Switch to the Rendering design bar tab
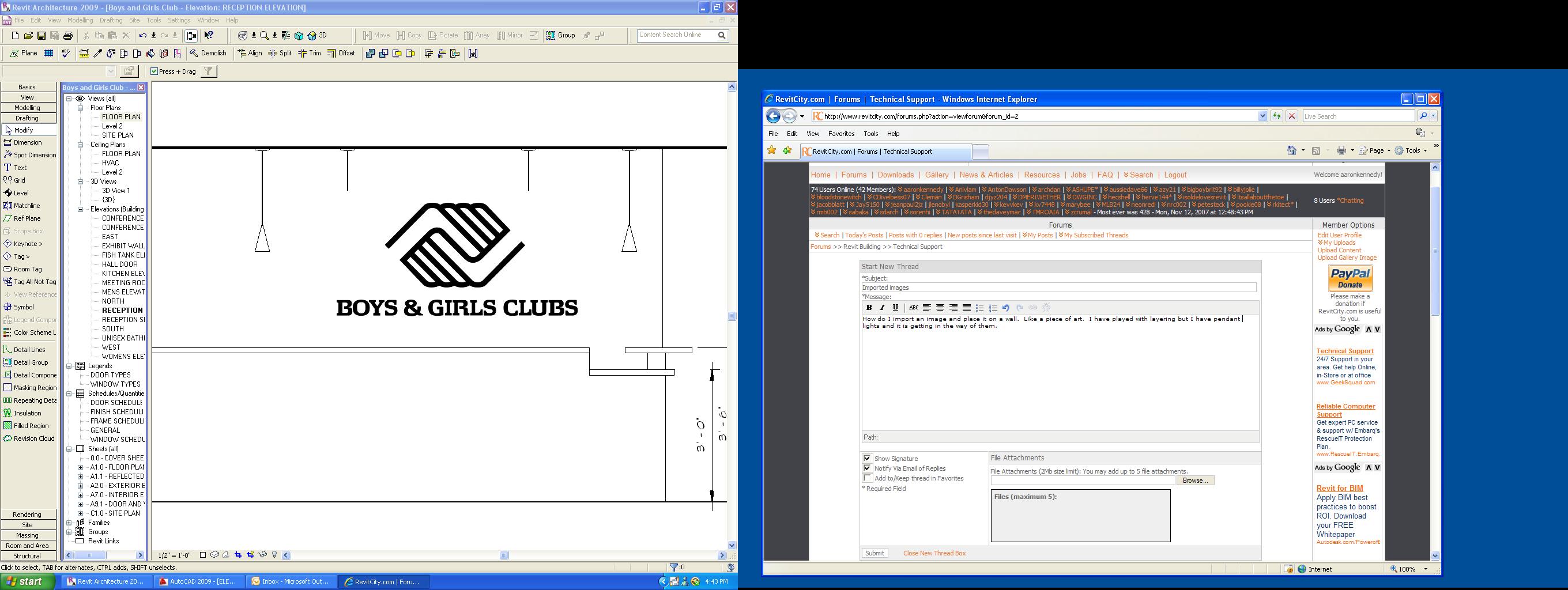Screen dimensions: 1568x590 point(28,515)
